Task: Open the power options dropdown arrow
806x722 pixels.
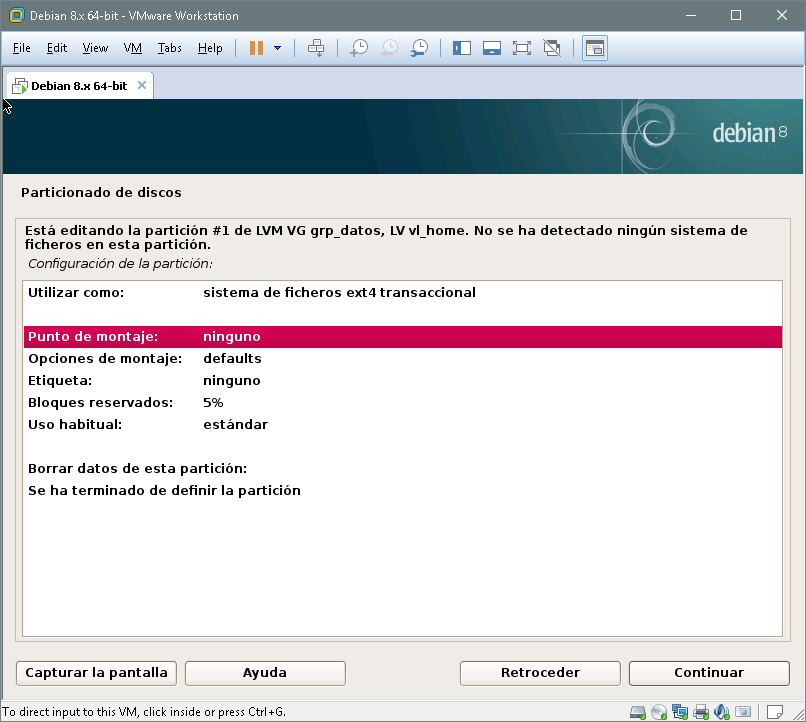Action: coord(277,48)
